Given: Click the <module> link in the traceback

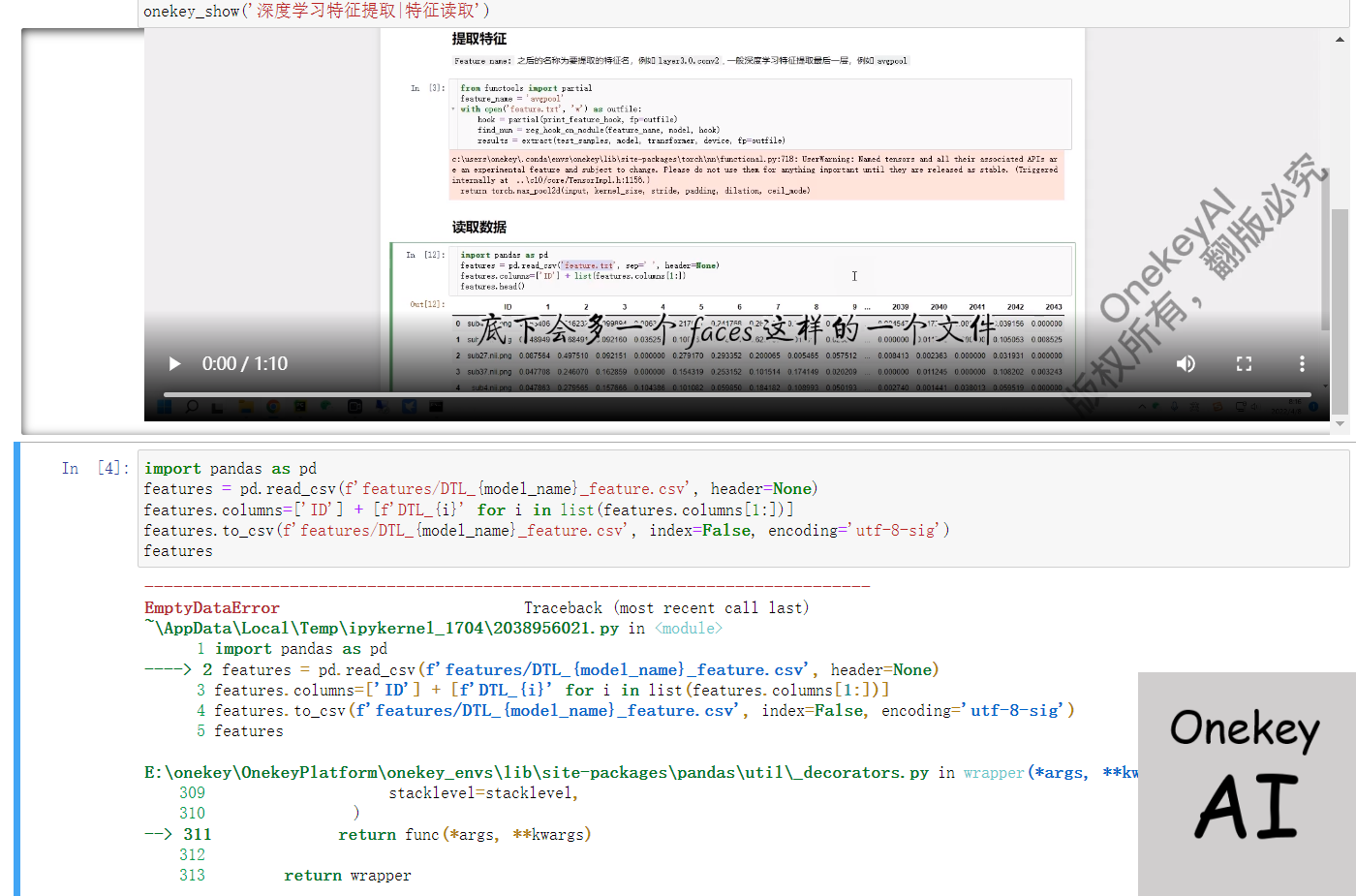Looking at the screenshot, I should [x=688, y=629].
